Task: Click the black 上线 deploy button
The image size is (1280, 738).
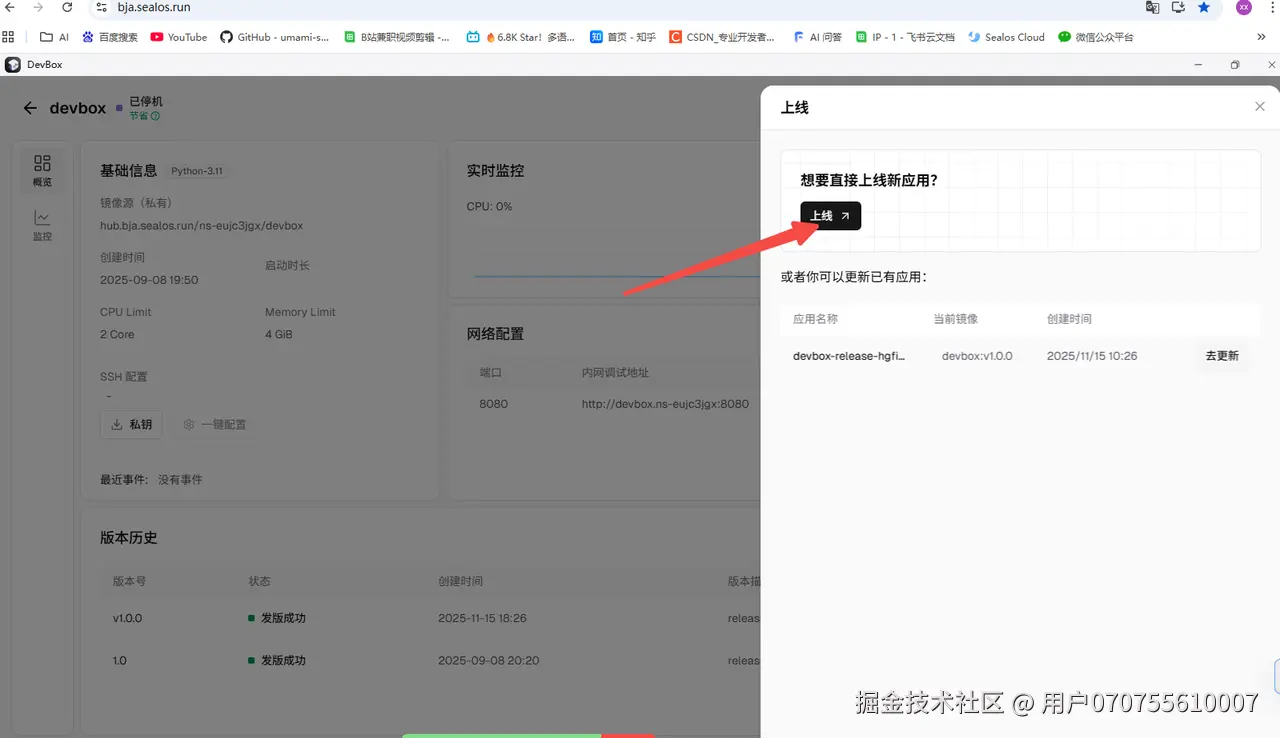Action: (830, 216)
